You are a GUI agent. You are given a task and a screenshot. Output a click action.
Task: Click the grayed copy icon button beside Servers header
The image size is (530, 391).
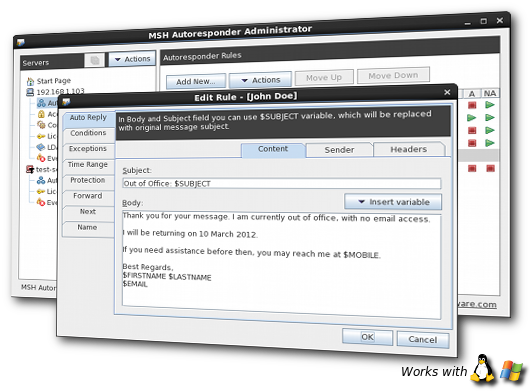tap(94, 60)
